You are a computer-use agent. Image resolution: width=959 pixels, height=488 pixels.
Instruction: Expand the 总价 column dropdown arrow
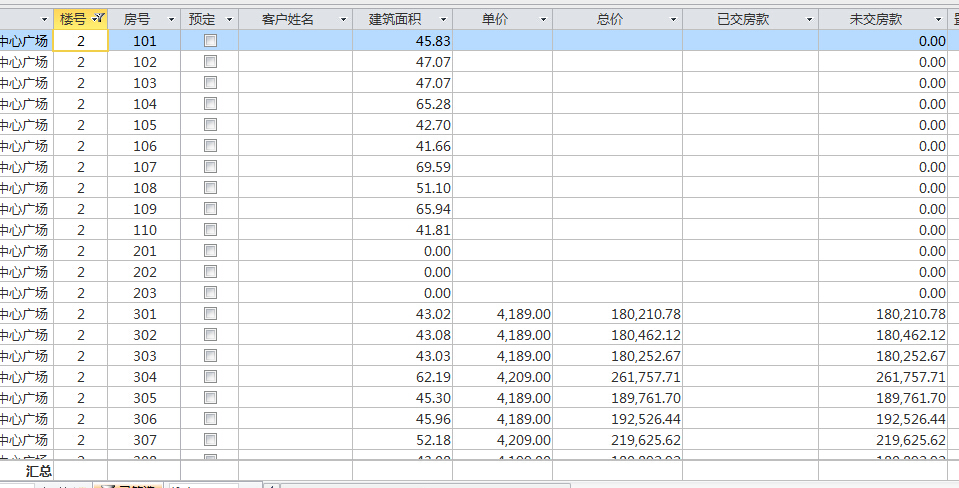pyautogui.click(x=673, y=20)
